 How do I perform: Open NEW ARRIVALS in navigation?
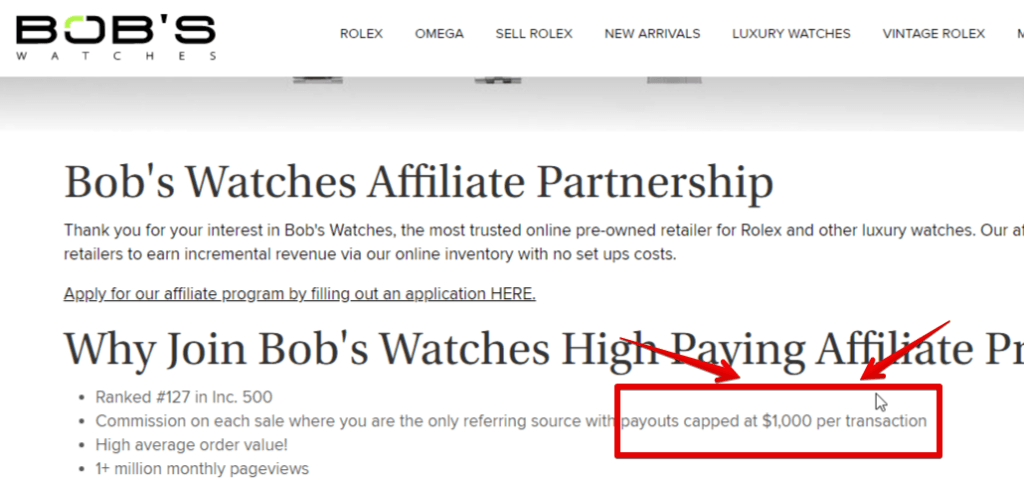coord(652,34)
